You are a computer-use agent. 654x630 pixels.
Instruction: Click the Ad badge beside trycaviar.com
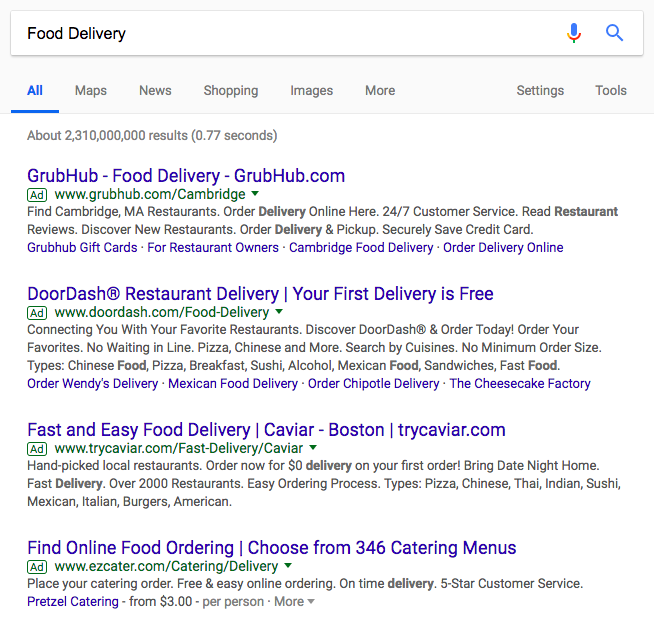click(x=37, y=448)
